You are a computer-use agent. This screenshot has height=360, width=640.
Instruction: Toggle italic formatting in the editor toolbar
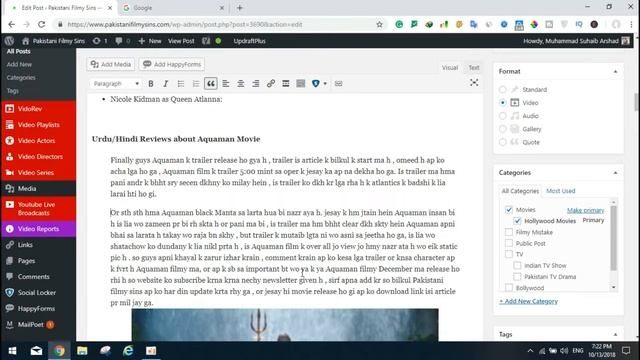coord(165,84)
